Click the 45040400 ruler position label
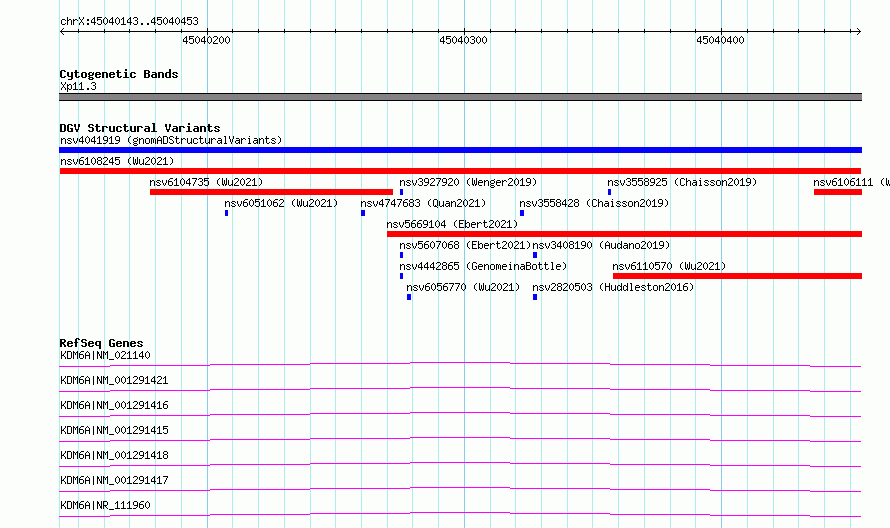This screenshot has width=890, height=528. (x=720, y=40)
